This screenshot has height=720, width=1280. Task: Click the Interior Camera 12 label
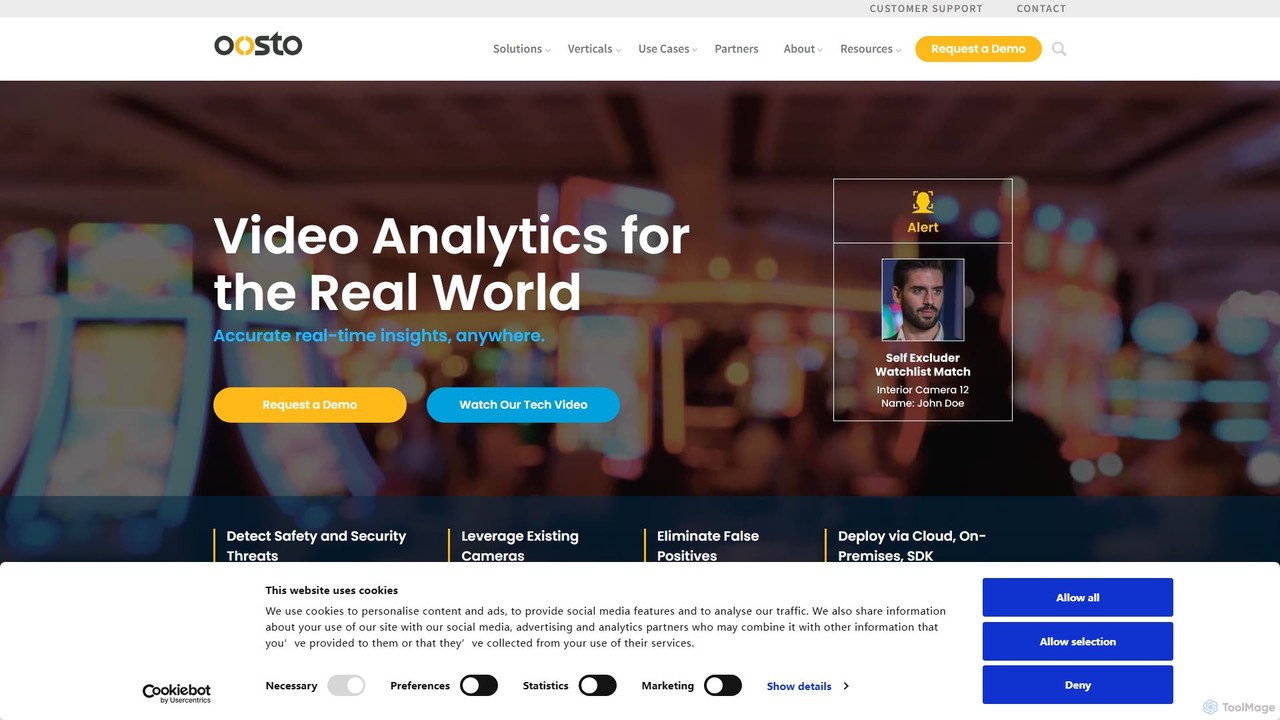pos(922,390)
